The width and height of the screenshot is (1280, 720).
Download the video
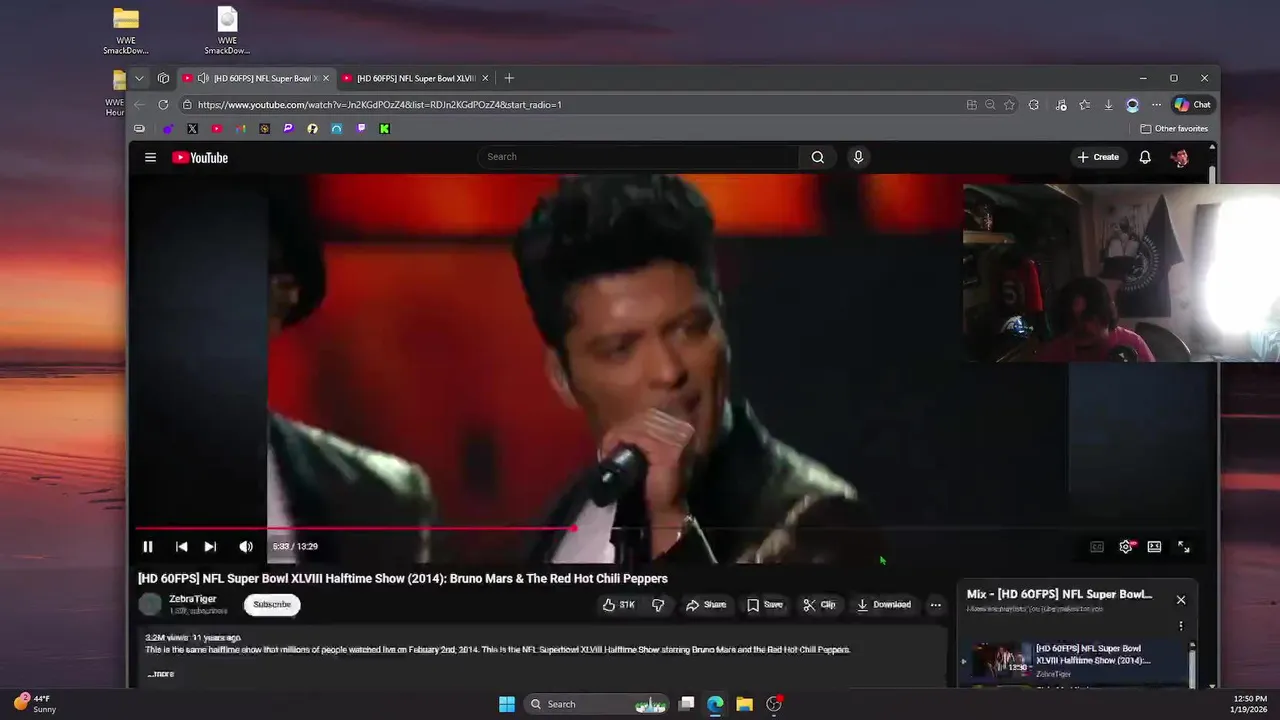[884, 605]
